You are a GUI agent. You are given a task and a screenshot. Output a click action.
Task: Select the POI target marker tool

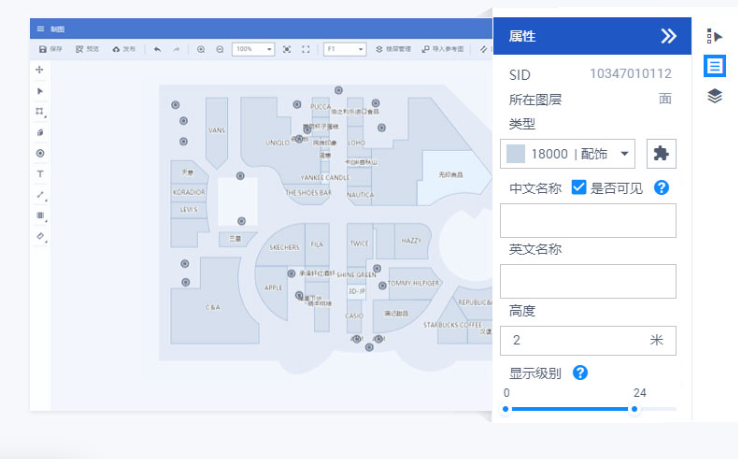tap(40, 153)
